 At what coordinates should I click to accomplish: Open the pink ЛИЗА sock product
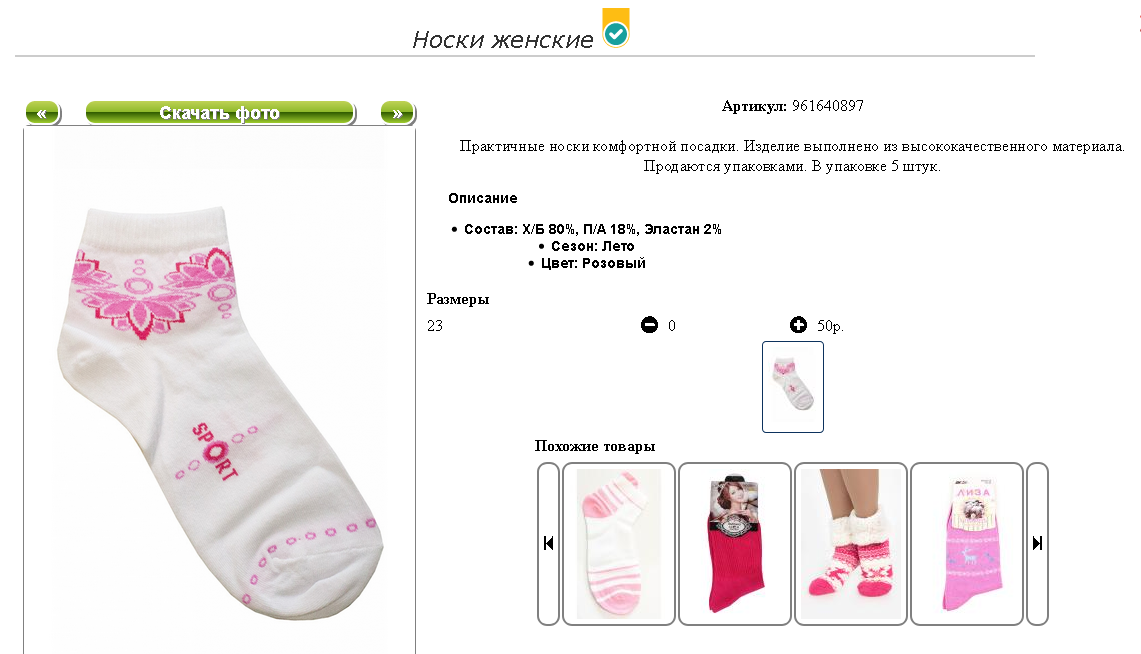[x=966, y=543]
